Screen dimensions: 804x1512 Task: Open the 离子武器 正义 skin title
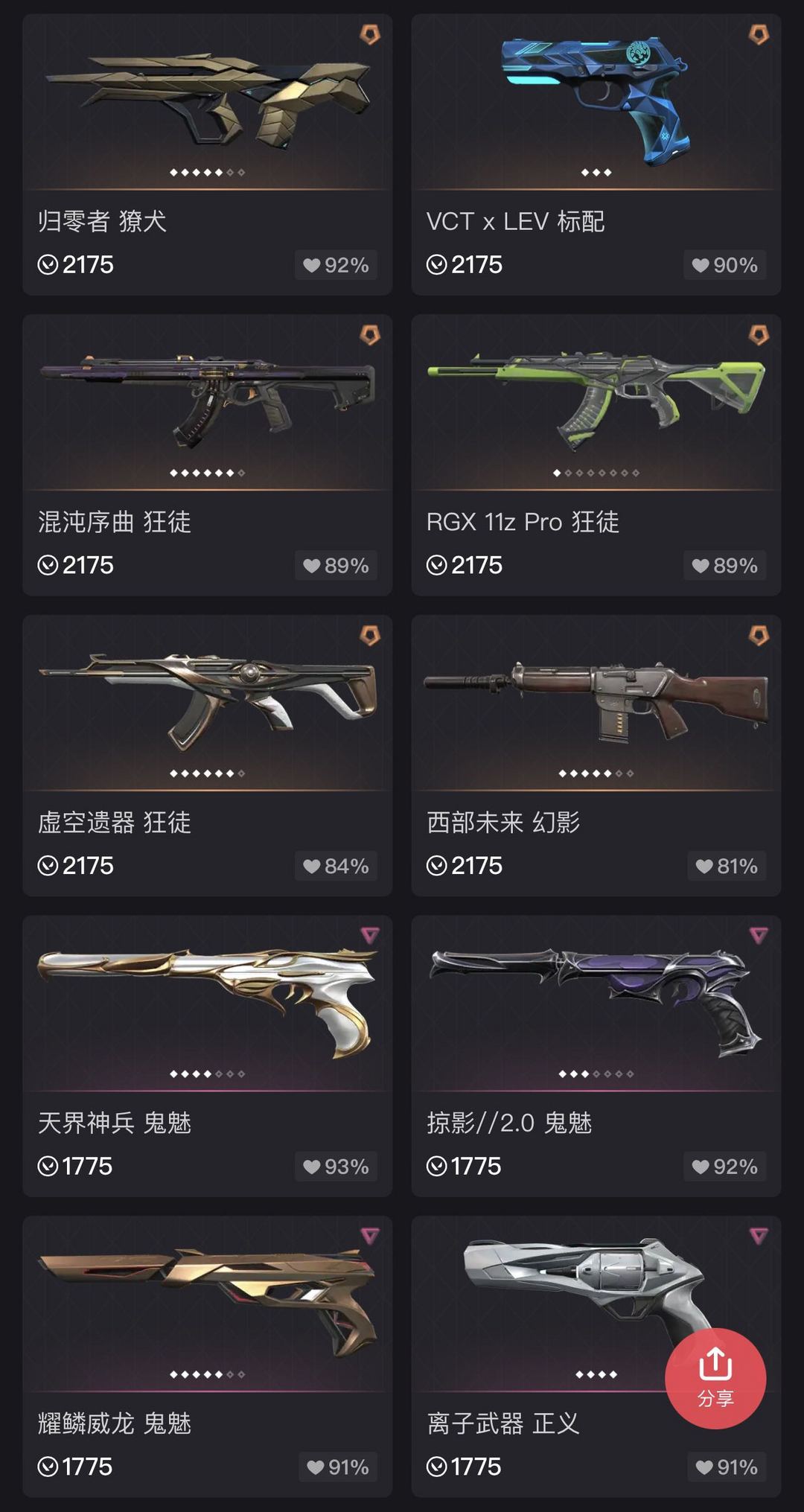pos(503,1423)
